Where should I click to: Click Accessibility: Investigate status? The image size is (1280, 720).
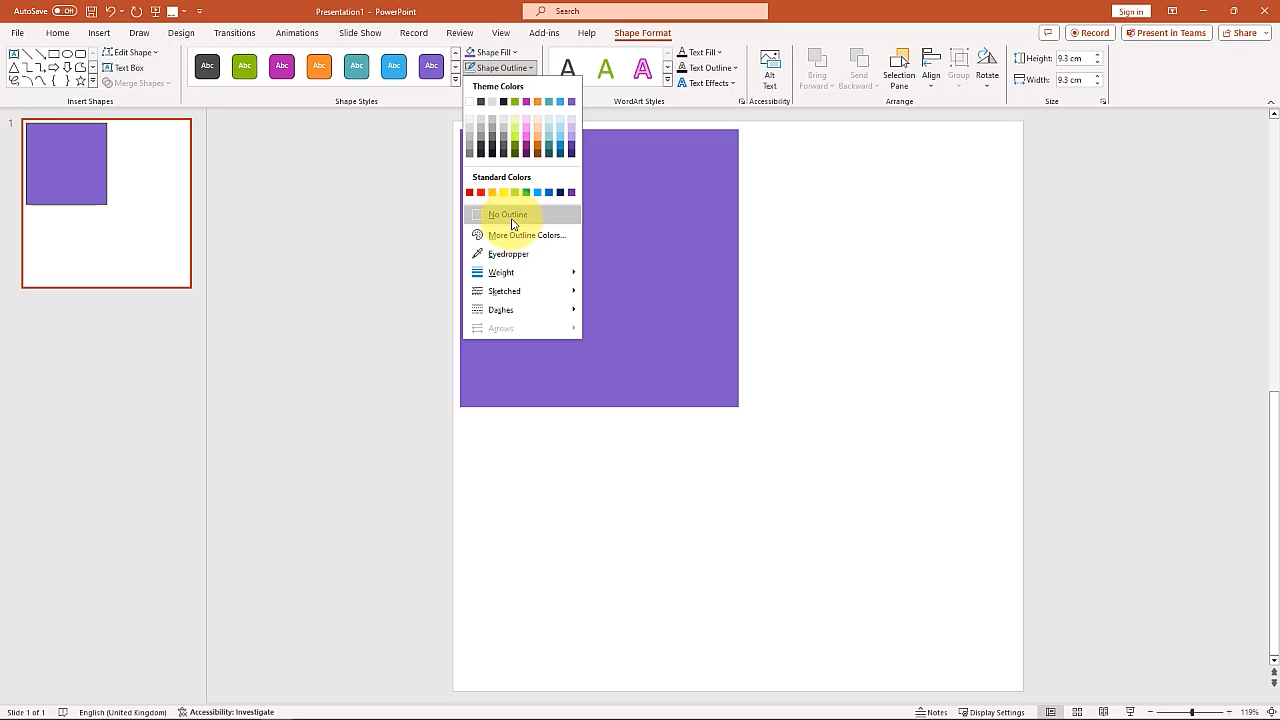(226, 712)
